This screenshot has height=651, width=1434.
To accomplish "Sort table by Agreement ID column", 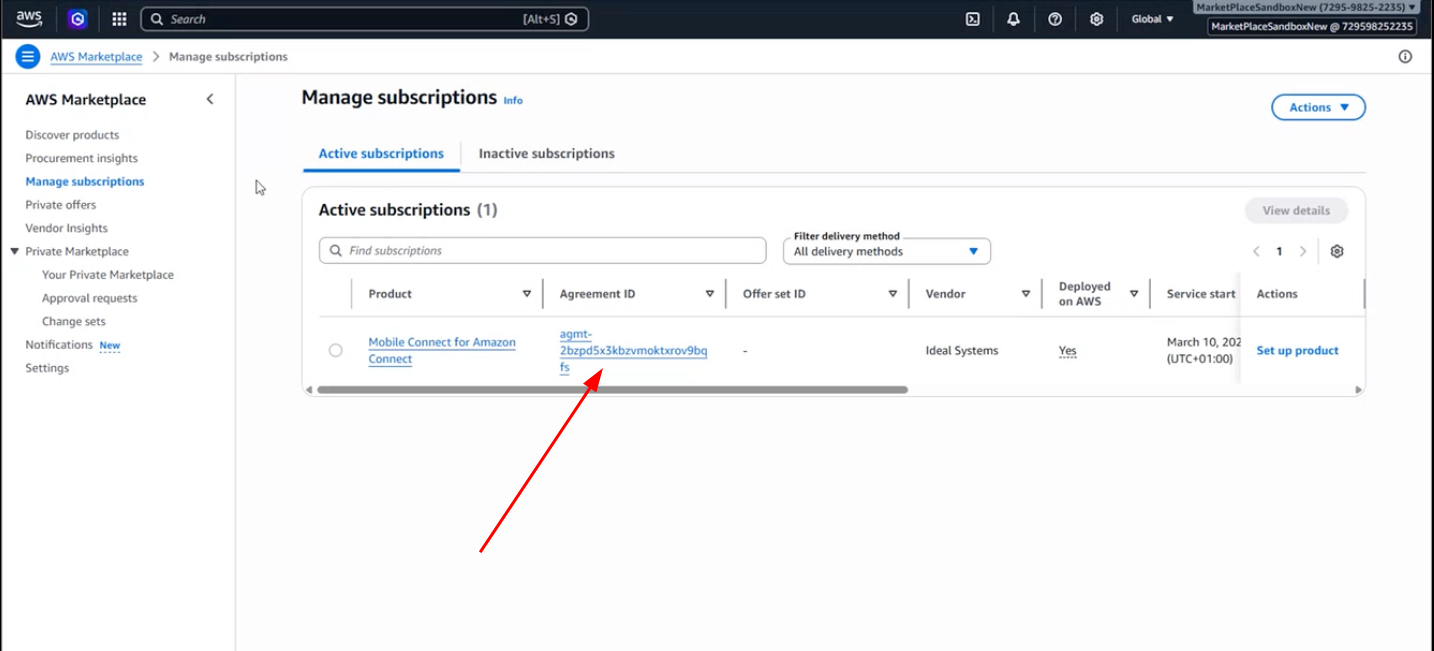I will coord(710,294).
